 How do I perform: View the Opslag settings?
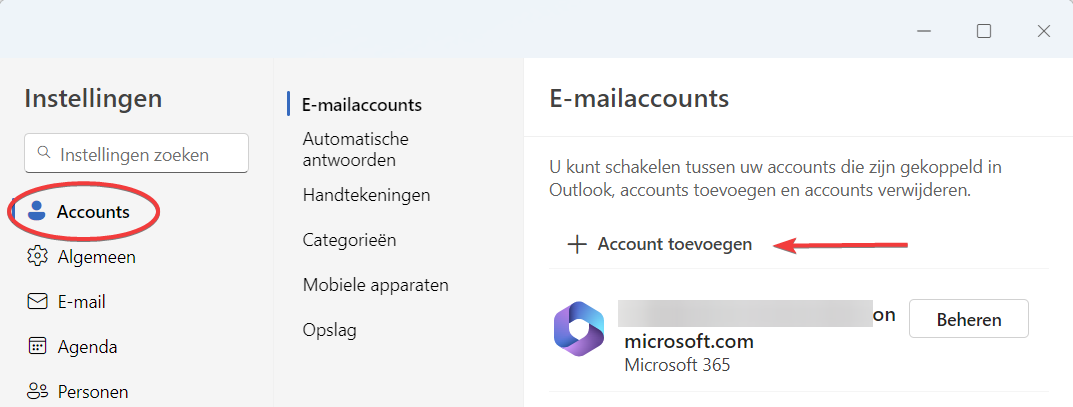coord(329,330)
